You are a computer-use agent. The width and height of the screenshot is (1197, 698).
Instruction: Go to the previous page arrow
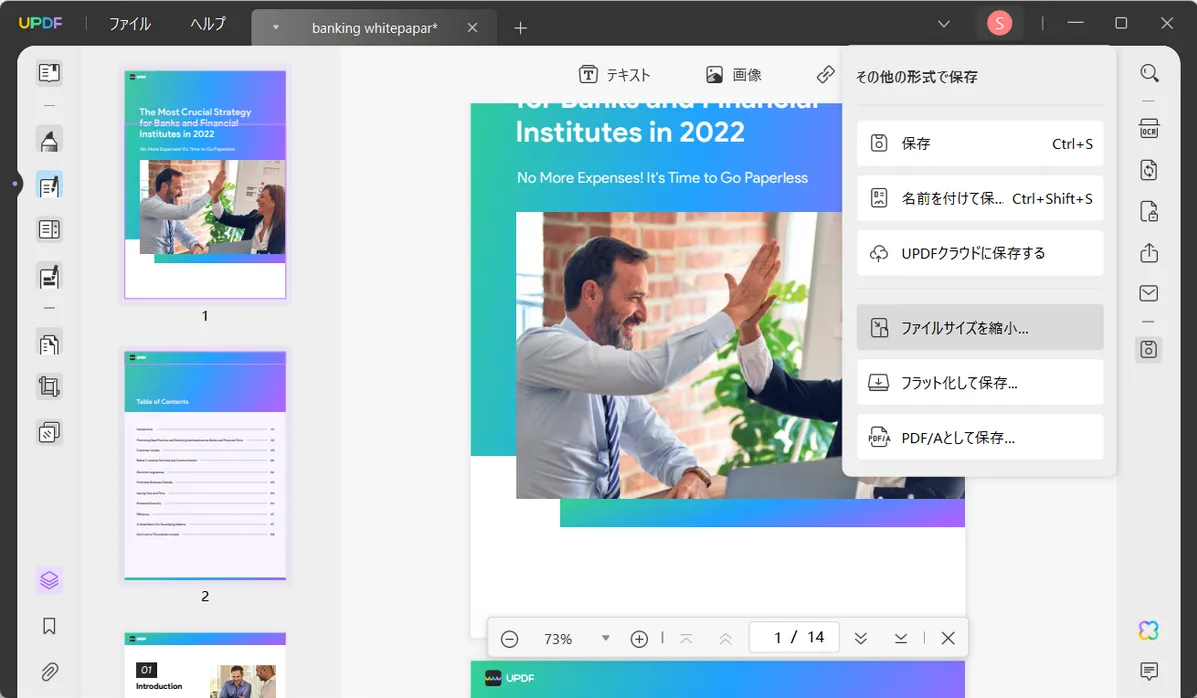(x=725, y=638)
